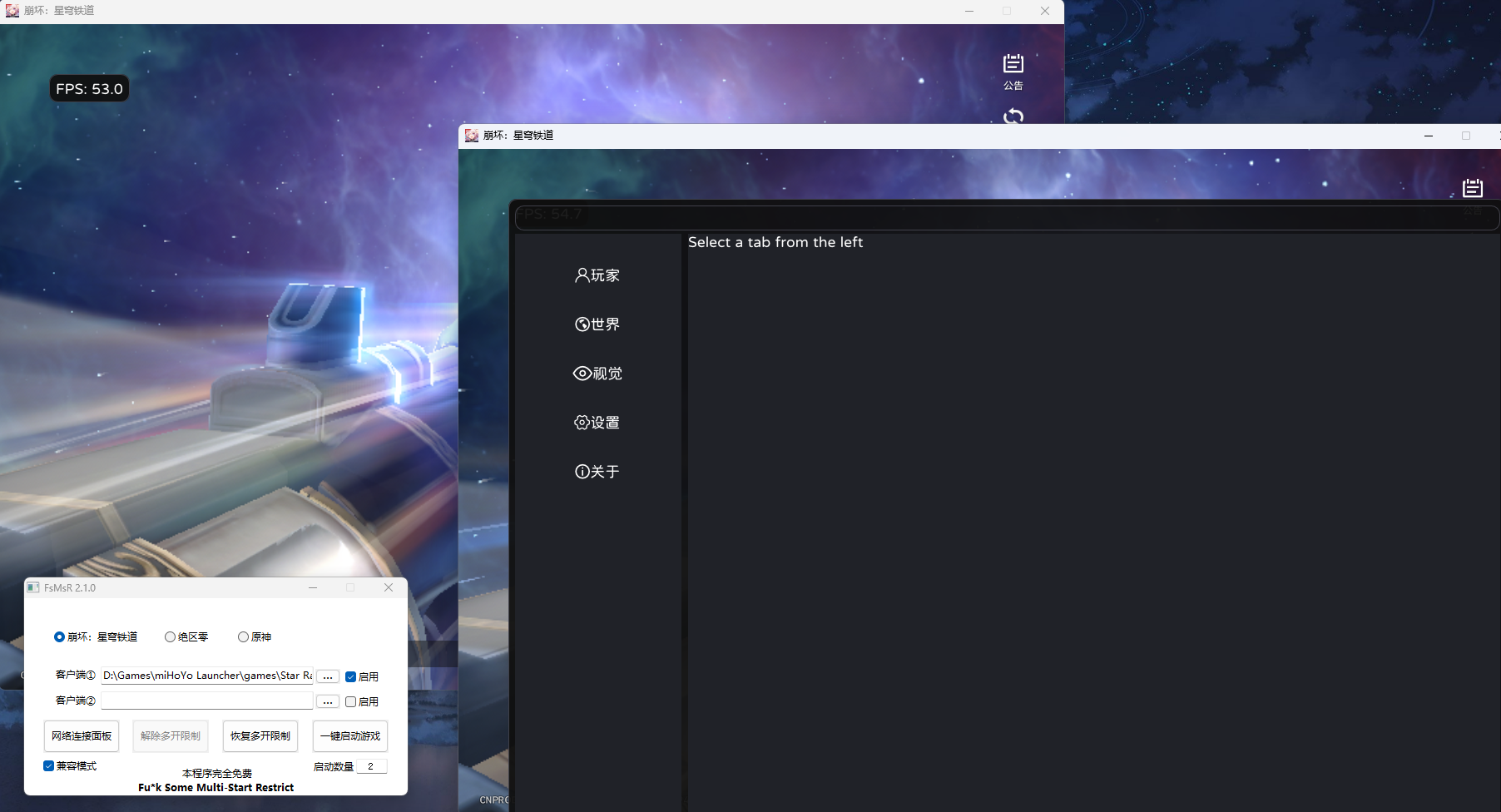
Task: Click the front game window's title icon
Action: click(472, 136)
